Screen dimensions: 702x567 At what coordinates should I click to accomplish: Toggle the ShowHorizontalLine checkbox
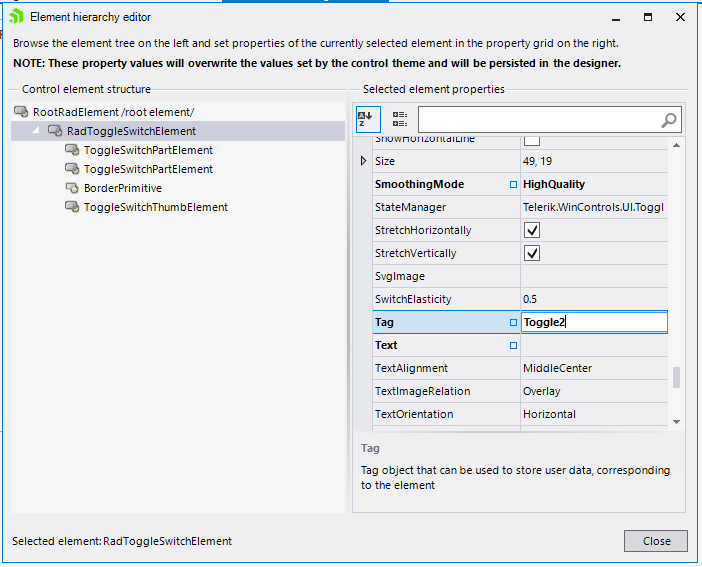pos(533,139)
